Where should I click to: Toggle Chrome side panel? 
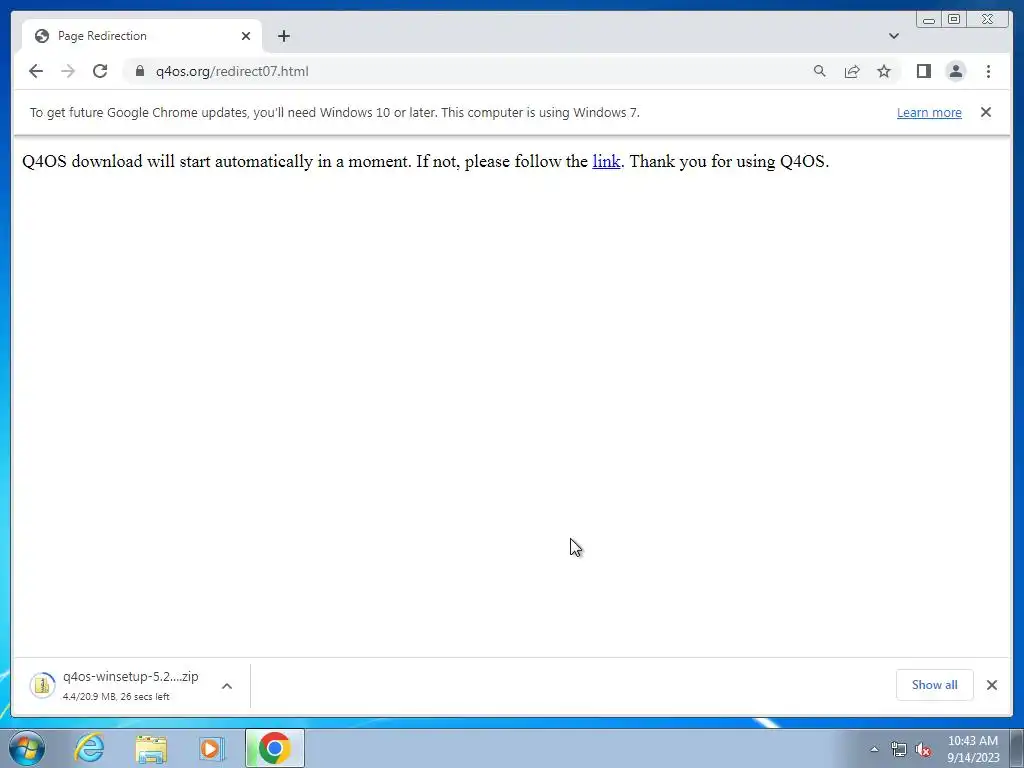(x=923, y=71)
